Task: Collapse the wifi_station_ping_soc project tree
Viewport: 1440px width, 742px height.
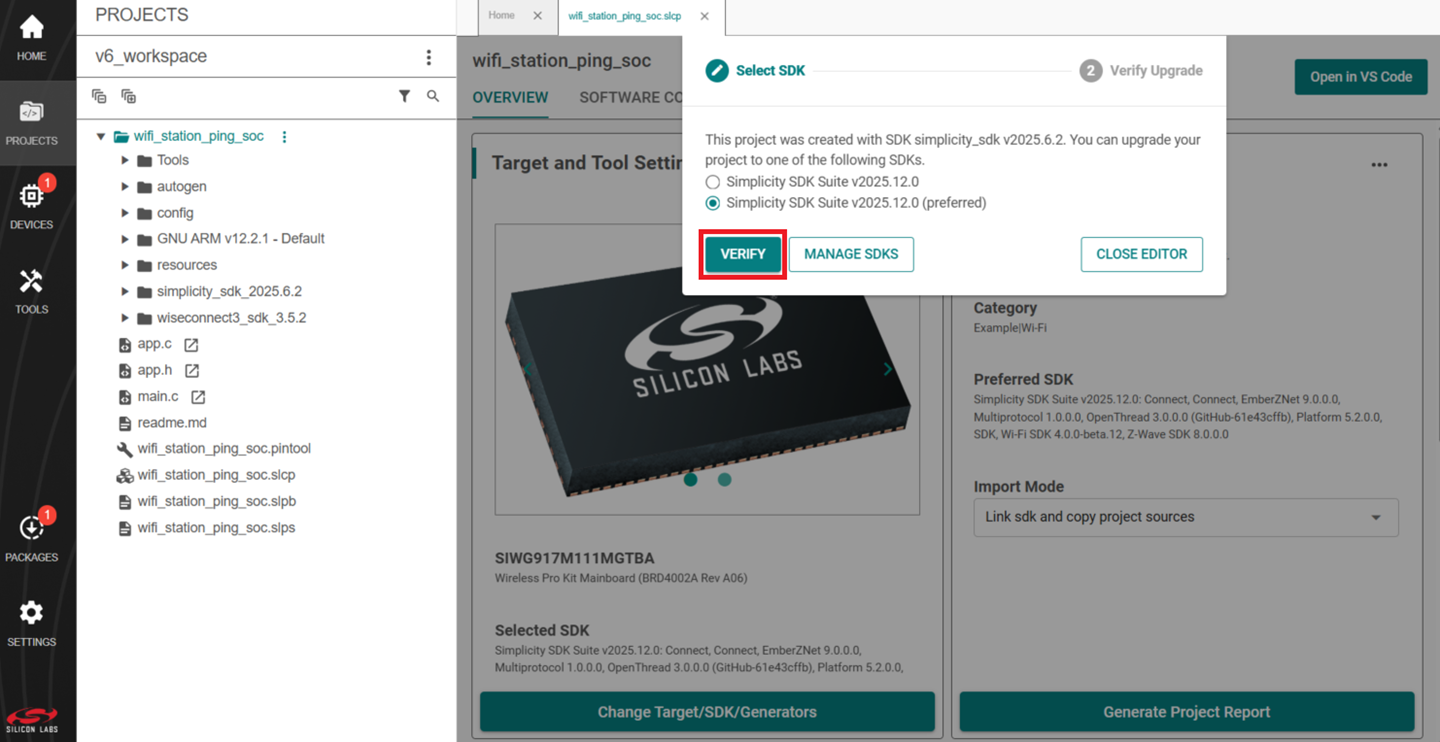Action: pyautogui.click(x=101, y=136)
